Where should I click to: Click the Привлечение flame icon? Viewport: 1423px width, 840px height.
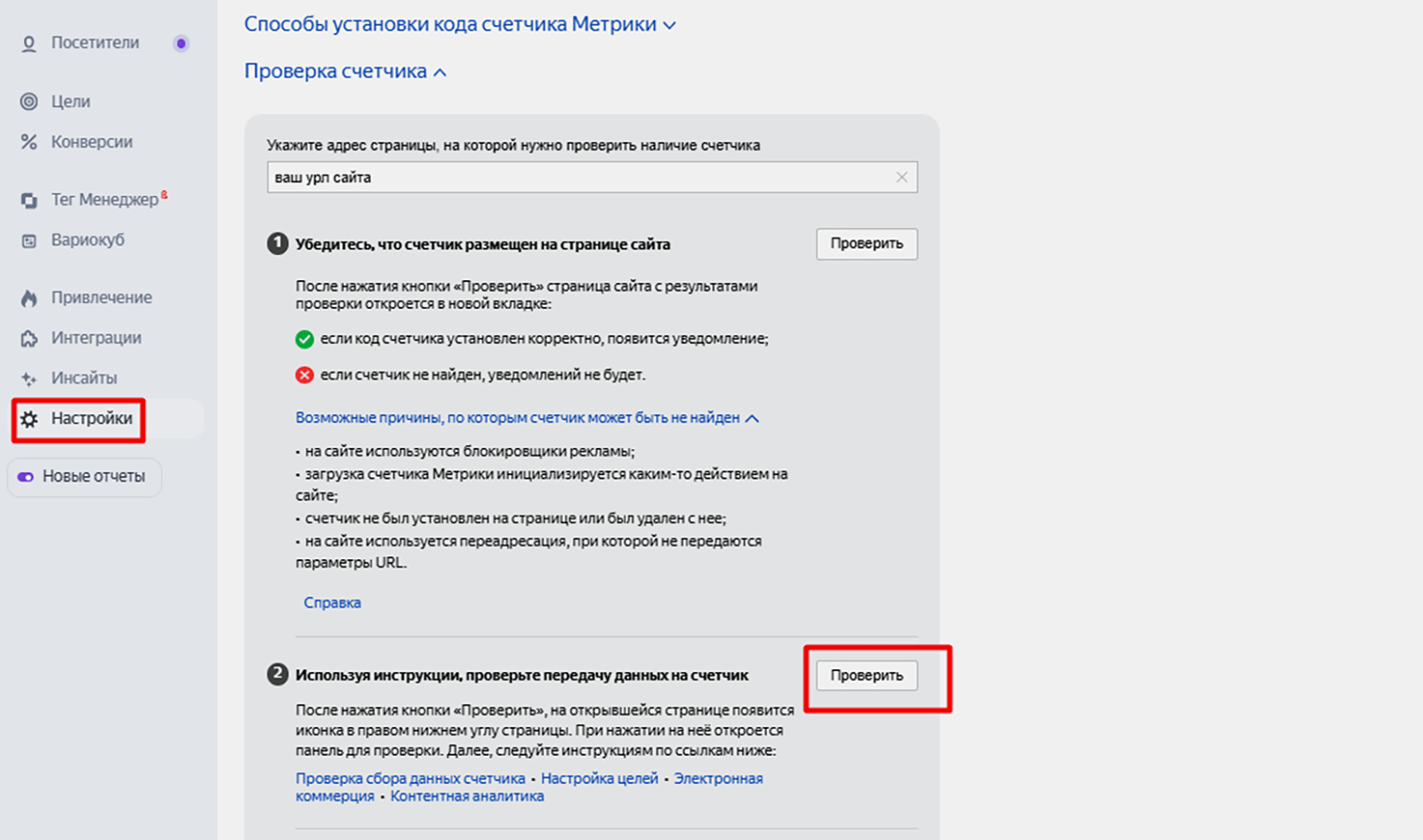29,298
